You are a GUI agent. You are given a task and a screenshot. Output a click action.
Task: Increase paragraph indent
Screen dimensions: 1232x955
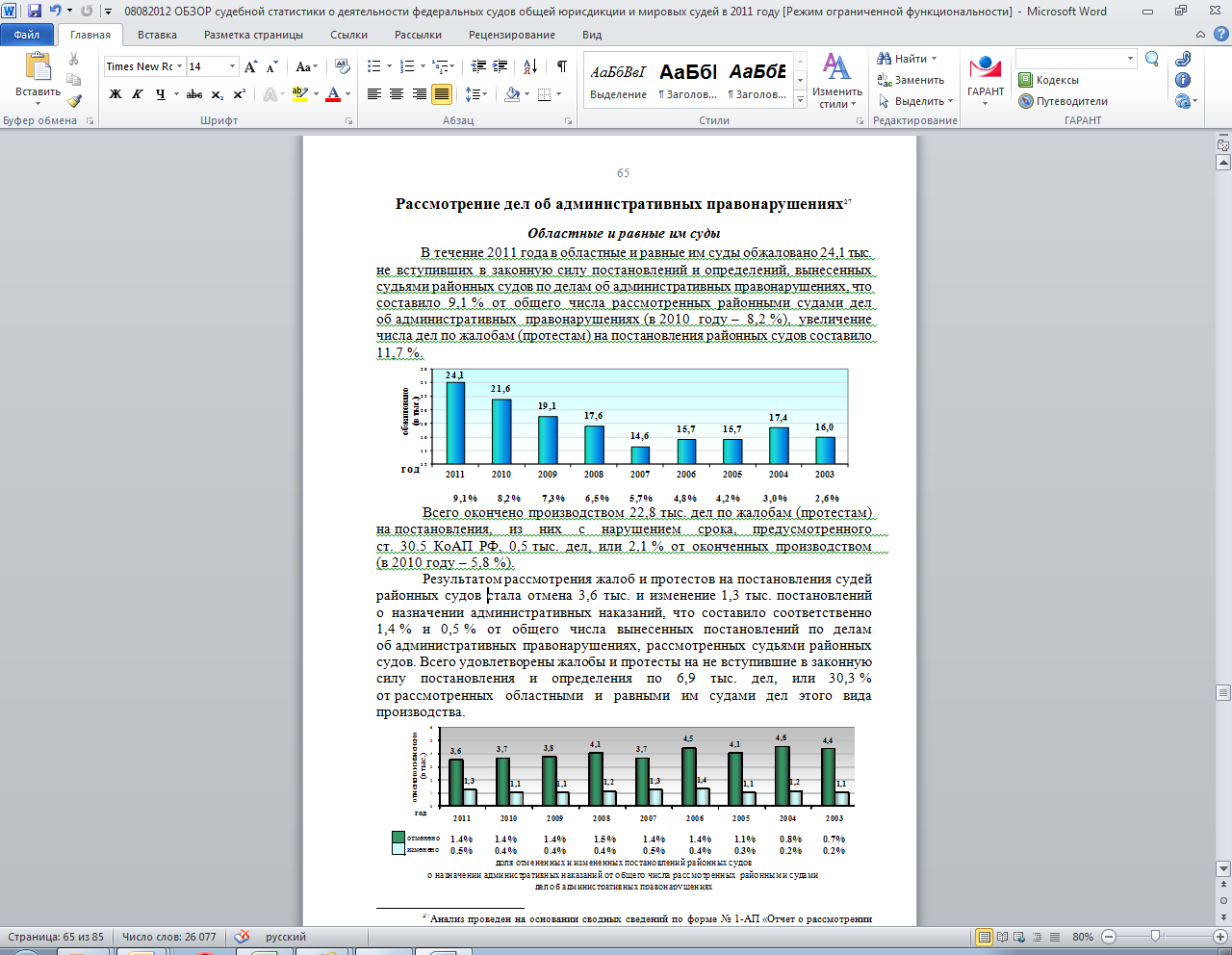[x=500, y=66]
